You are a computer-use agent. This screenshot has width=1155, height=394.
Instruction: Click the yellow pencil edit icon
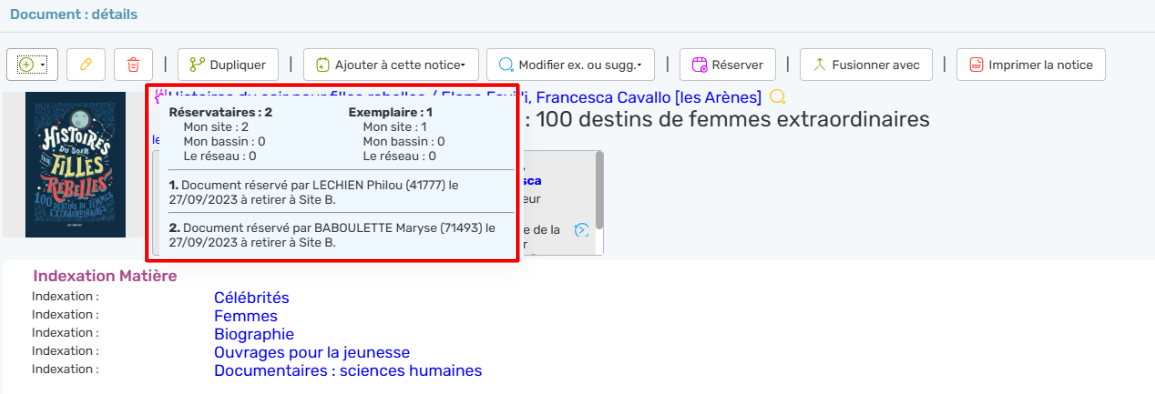86,65
